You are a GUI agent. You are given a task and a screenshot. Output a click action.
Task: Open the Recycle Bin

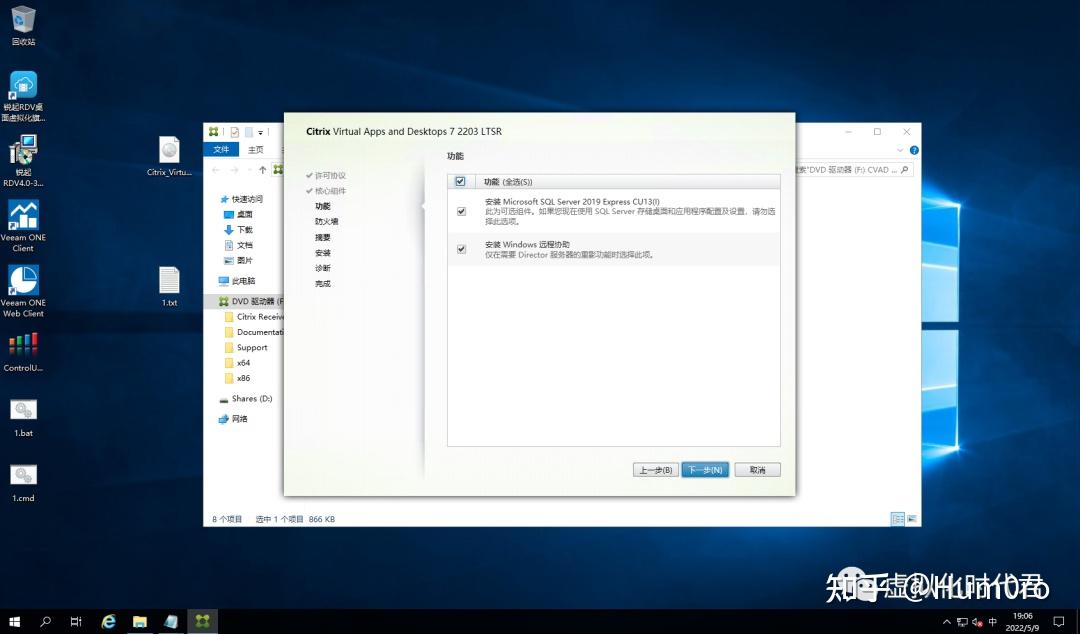[x=22, y=20]
